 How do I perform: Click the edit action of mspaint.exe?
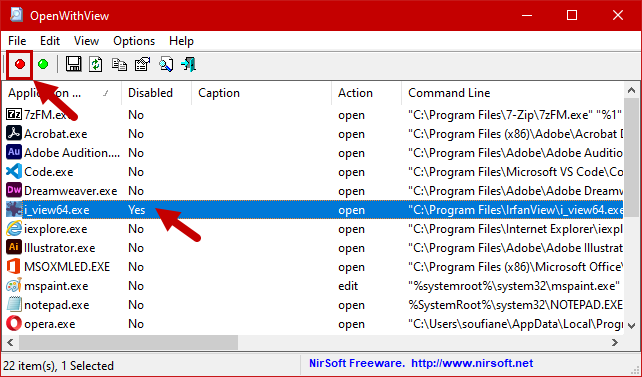click(x=348, y=286)
